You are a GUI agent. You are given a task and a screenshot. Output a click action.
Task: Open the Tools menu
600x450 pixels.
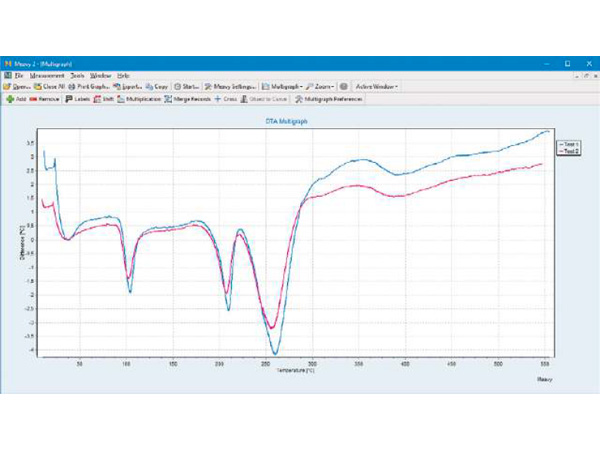[x=77, y=75]
